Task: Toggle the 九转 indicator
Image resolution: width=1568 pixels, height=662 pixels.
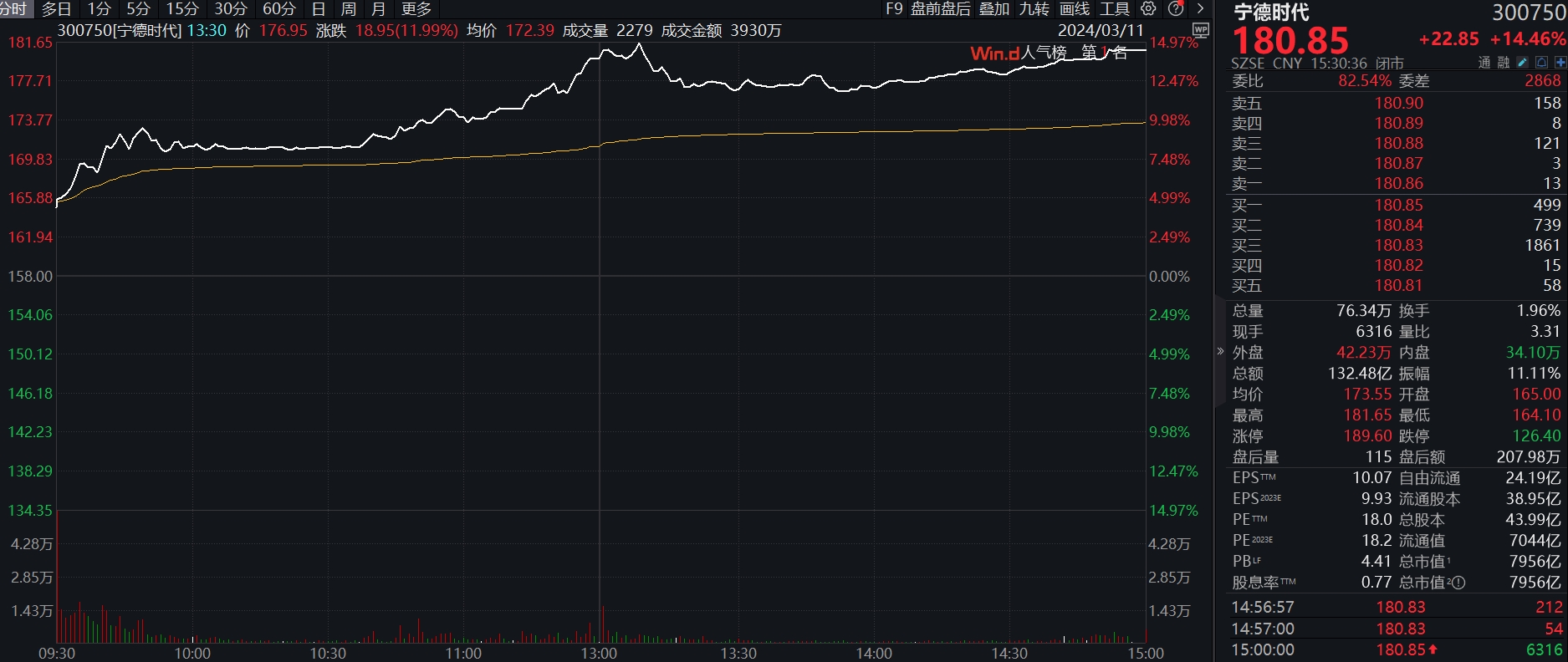Action: point(1034,9)
